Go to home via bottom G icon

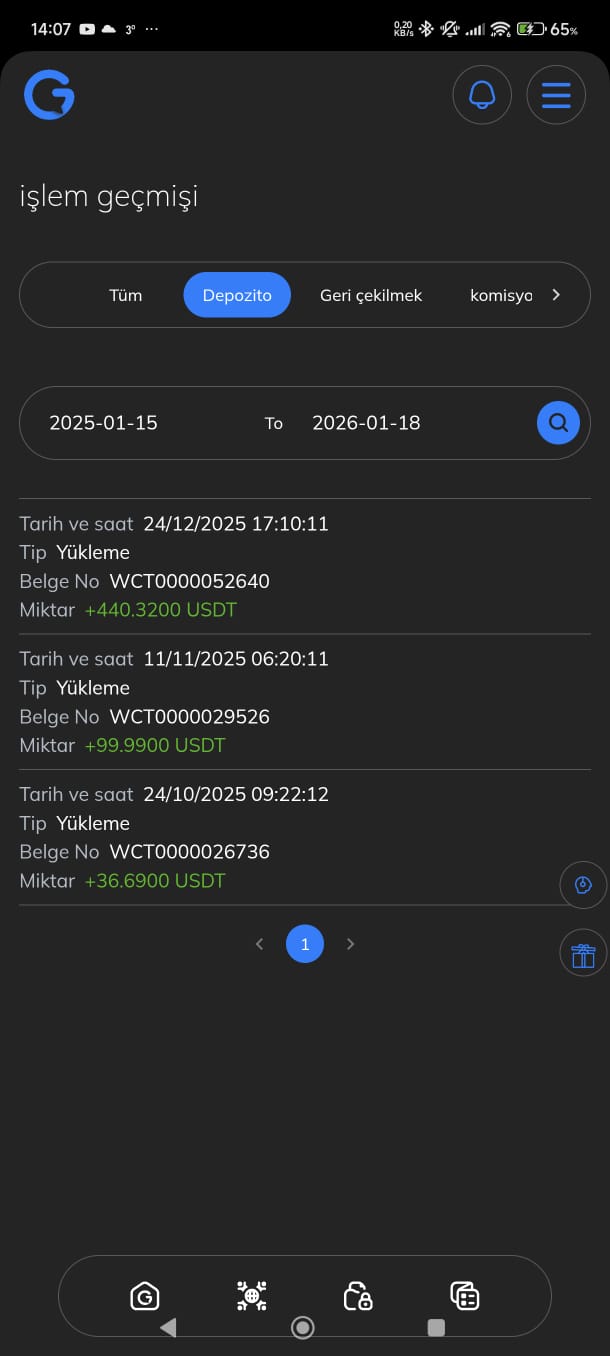[145, 1296]
